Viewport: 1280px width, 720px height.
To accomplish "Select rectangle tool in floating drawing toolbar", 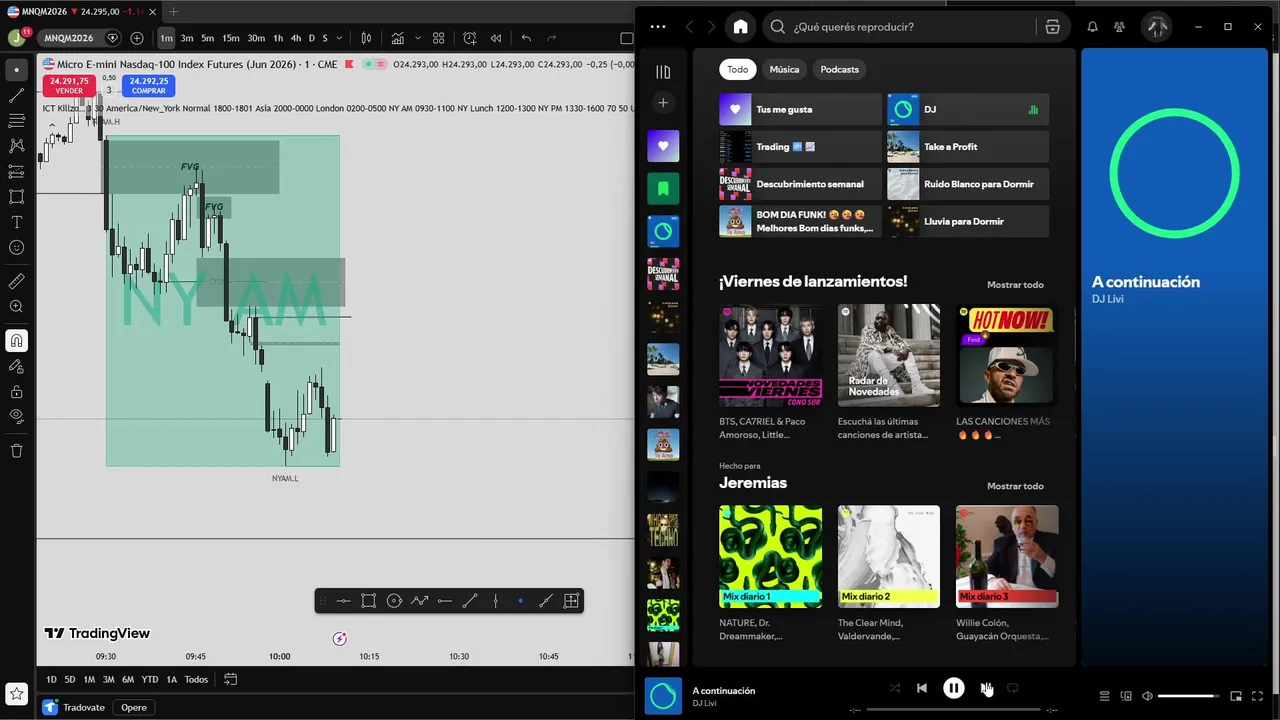I will tap(369, 601).
